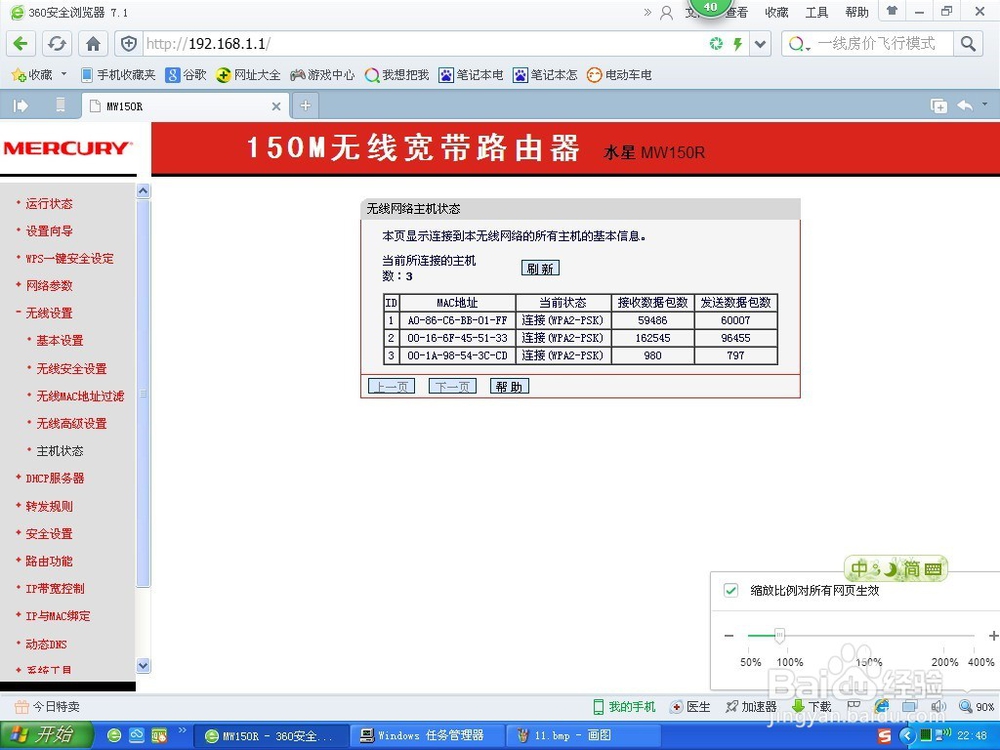The width and height of the screenshot is (1000, 750).
Task: Toggle the sidebar panel icon on tab bar
Action: 21,106
